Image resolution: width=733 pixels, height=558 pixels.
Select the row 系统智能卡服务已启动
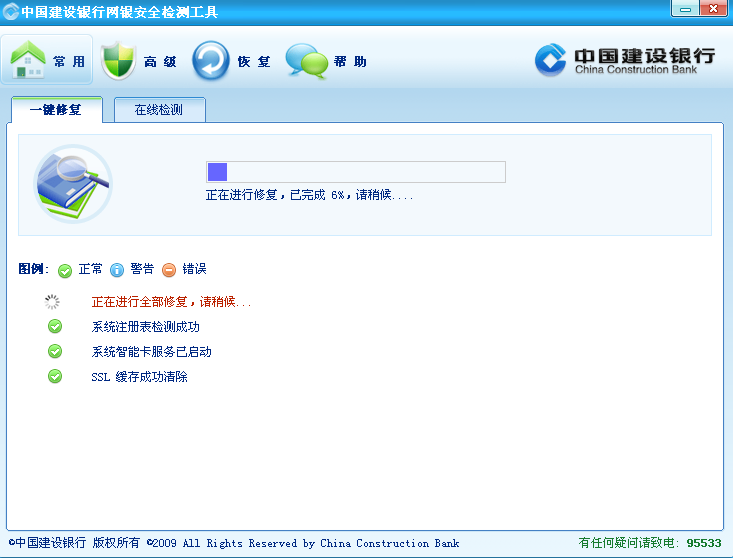(151, 351)
